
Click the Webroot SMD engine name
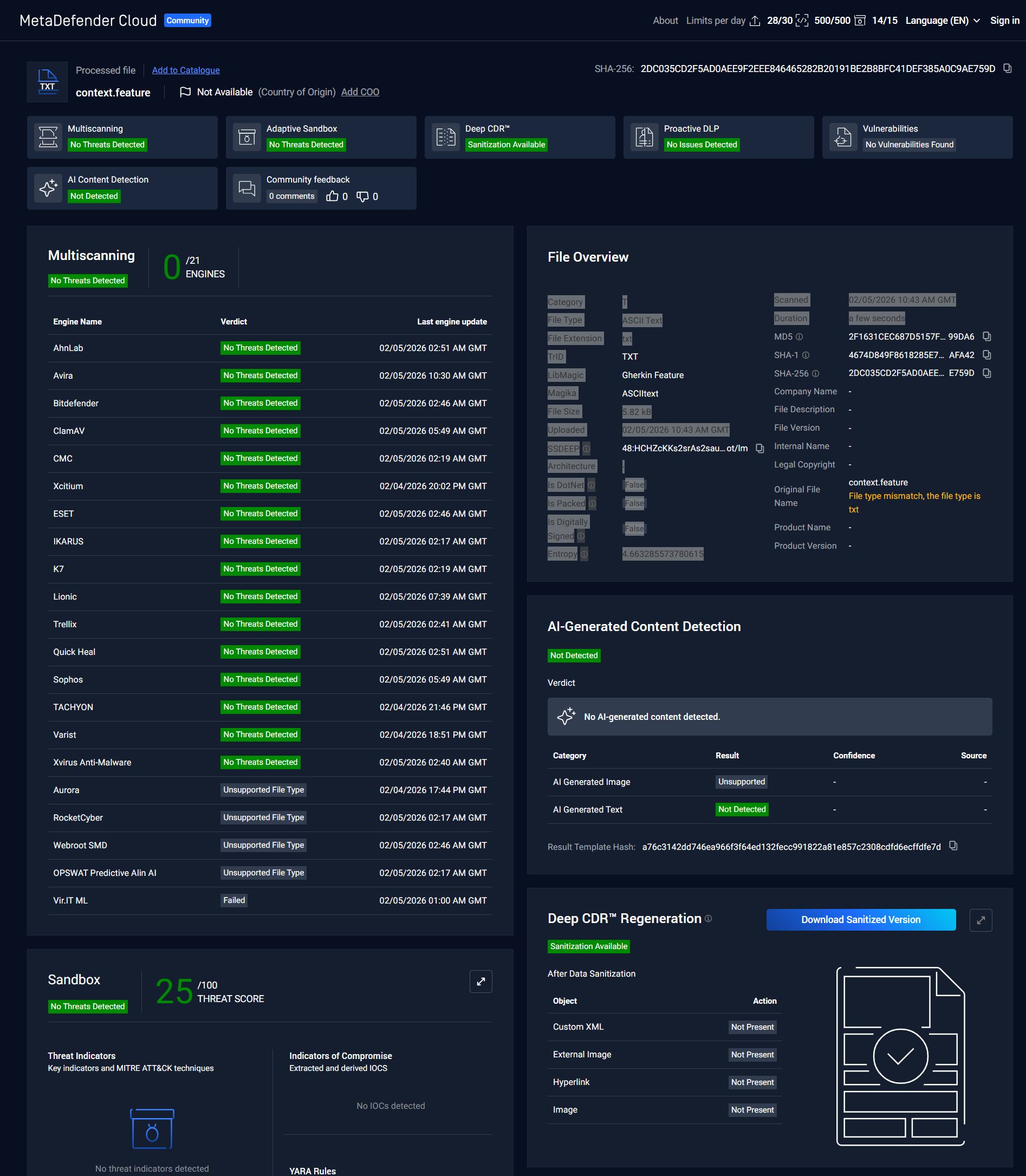click(80, 846)
